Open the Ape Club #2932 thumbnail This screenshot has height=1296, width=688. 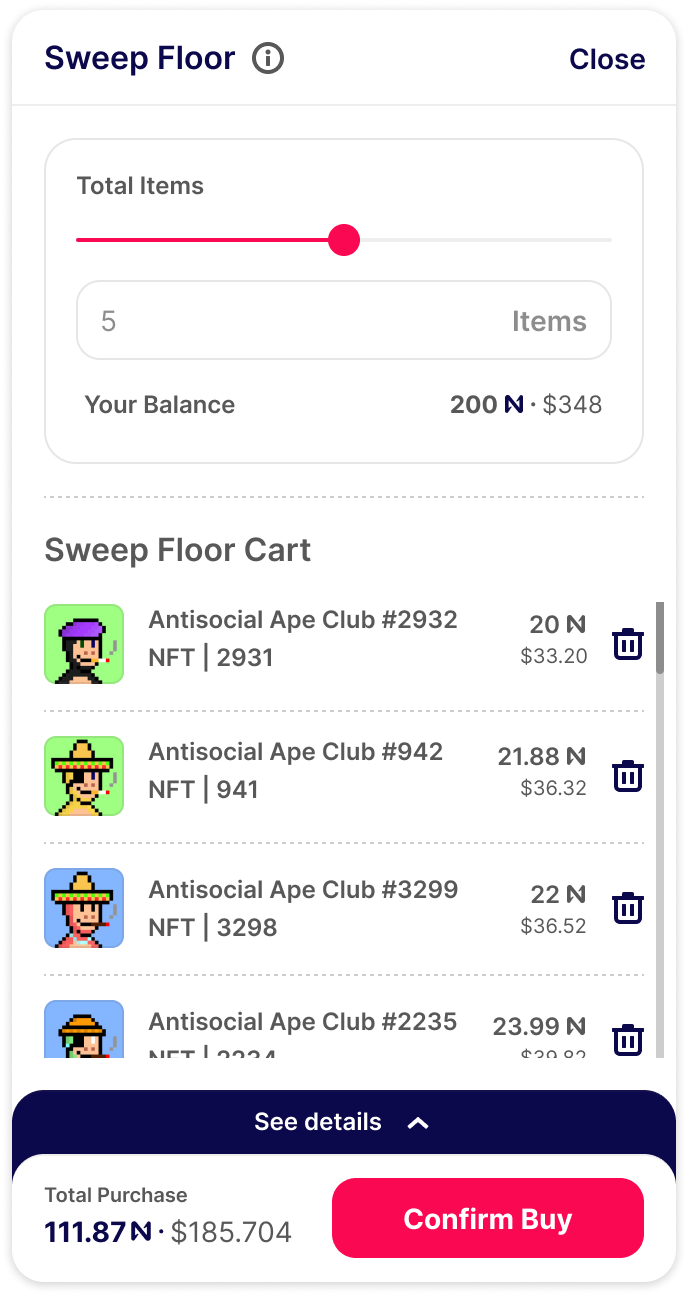tap(84, 644)
